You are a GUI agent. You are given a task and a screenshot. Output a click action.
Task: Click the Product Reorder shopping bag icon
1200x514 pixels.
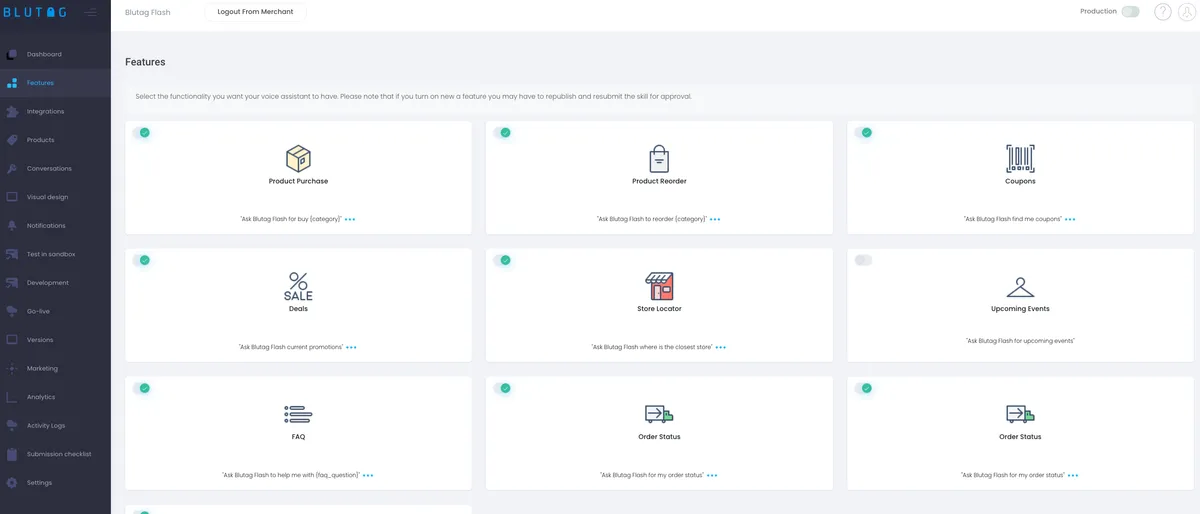coord(659,158)
